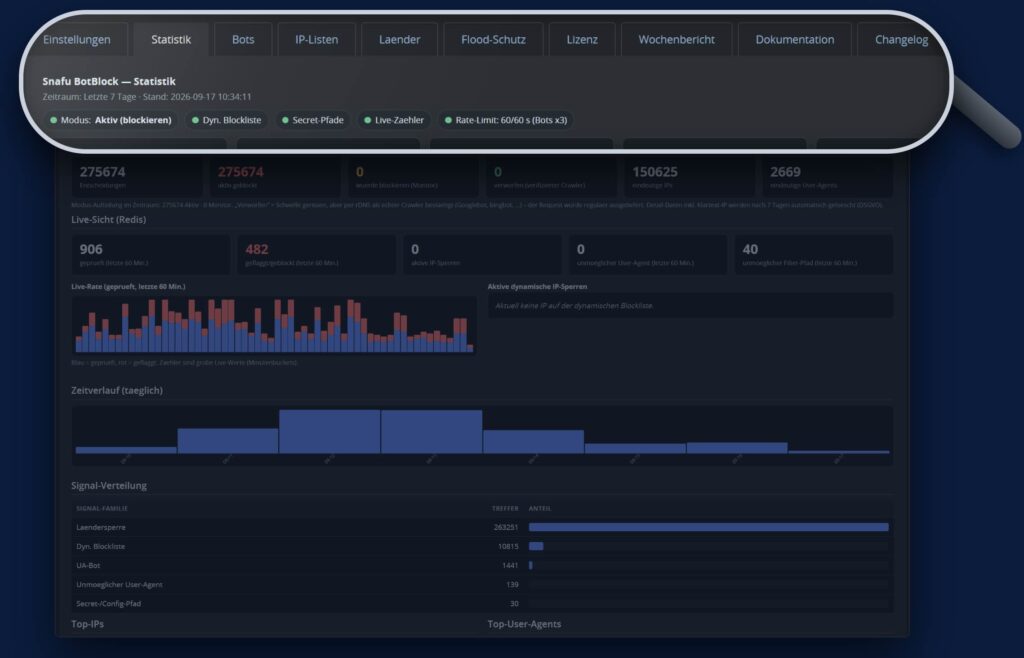The image size is (1024, 658).
Task: Click the Live-Zaehler status badge
Action: [x=394, y=120]
